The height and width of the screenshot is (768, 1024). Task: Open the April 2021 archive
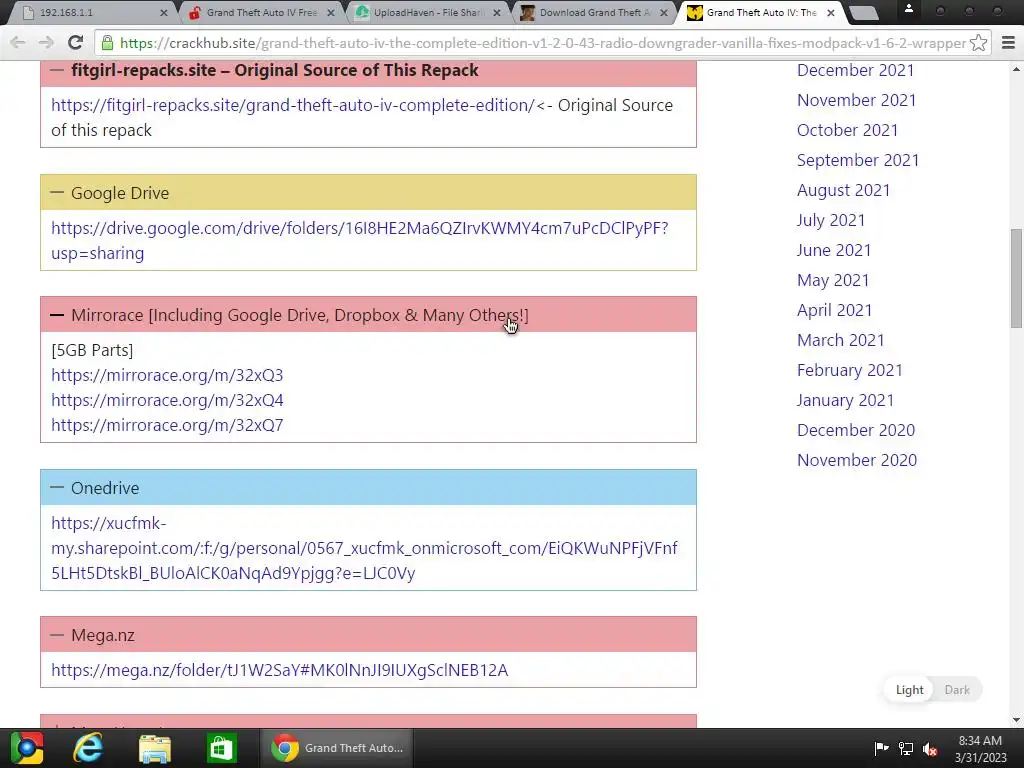835,310
